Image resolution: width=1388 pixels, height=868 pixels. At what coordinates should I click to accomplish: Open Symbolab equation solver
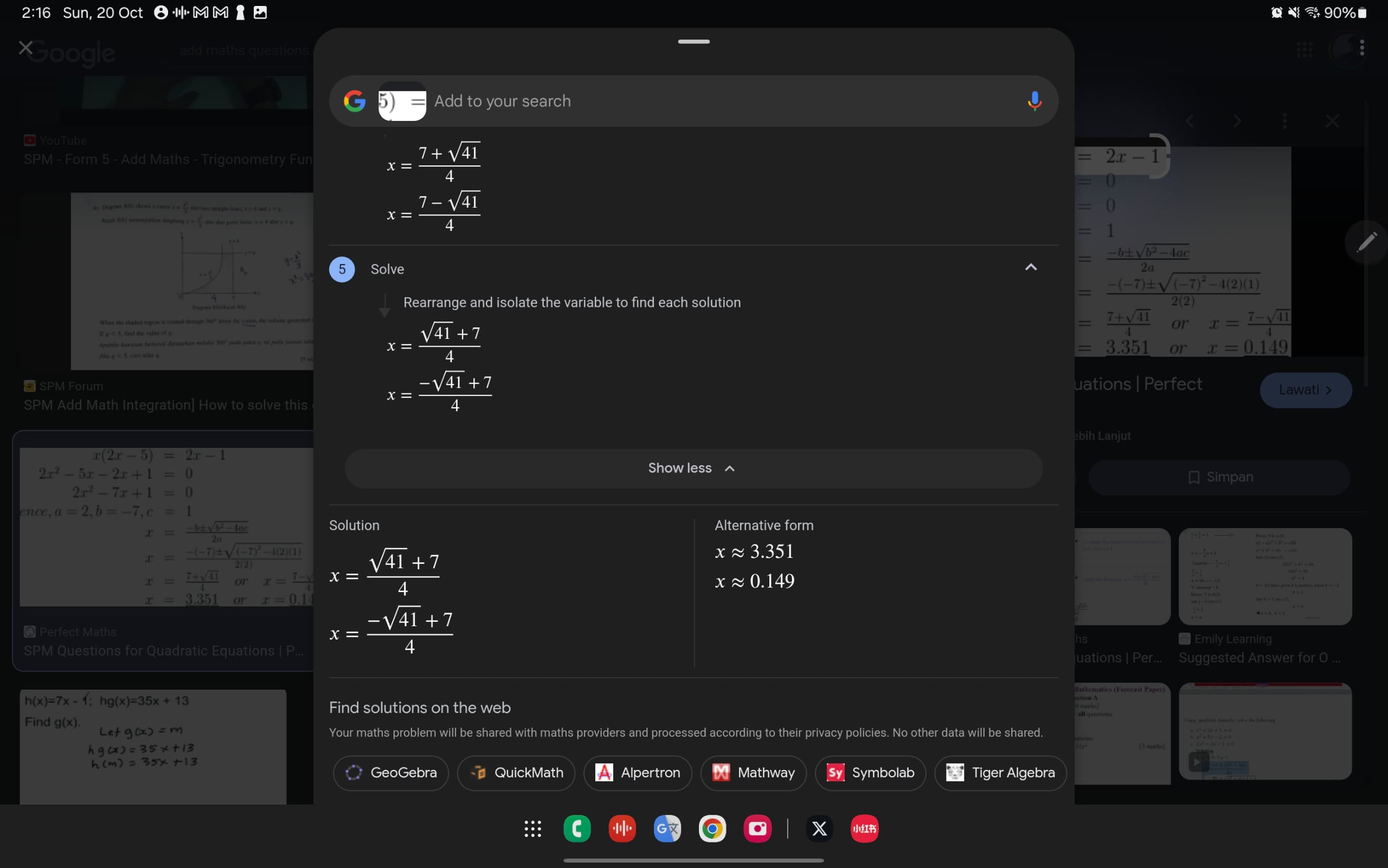pyautogui.click(x=870, y=772)
